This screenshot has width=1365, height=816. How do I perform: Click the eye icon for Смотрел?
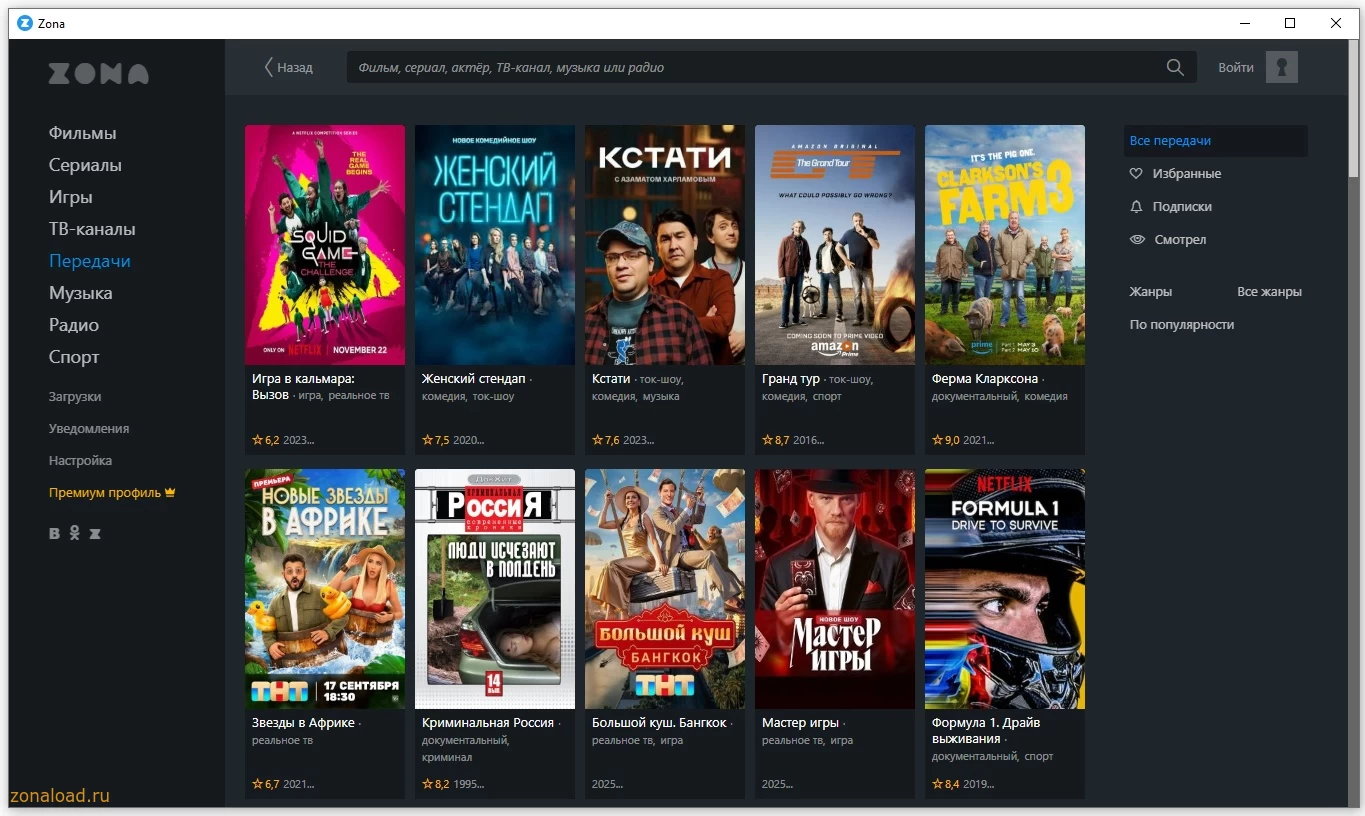[x=1137, y=240]
